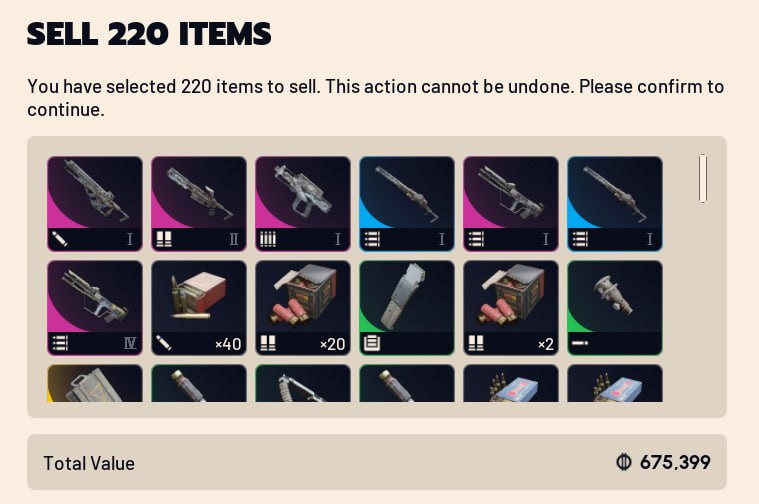This screenshot has height=504, width=759.
Task: Select the green magazine attachment item
Action: [407, 308]
